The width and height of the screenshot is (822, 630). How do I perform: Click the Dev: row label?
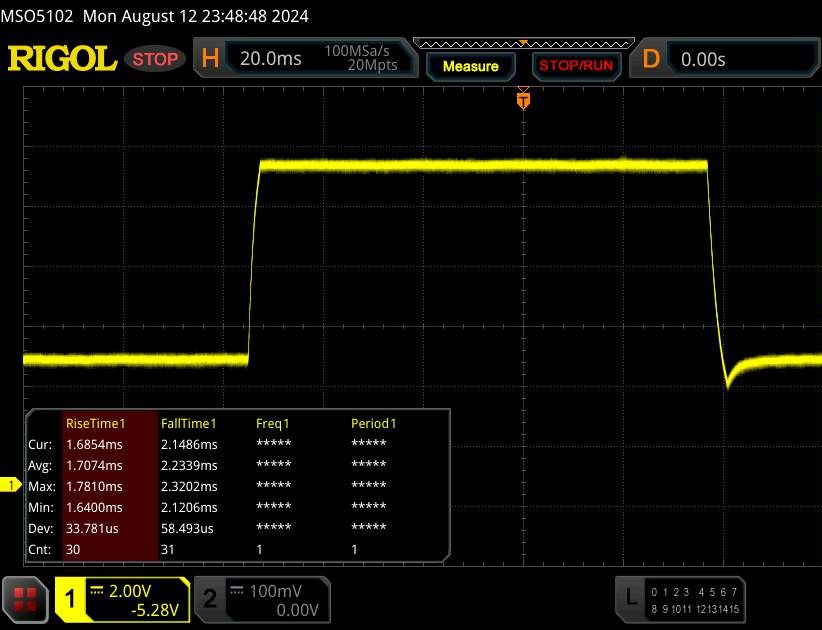pos(40,528)
